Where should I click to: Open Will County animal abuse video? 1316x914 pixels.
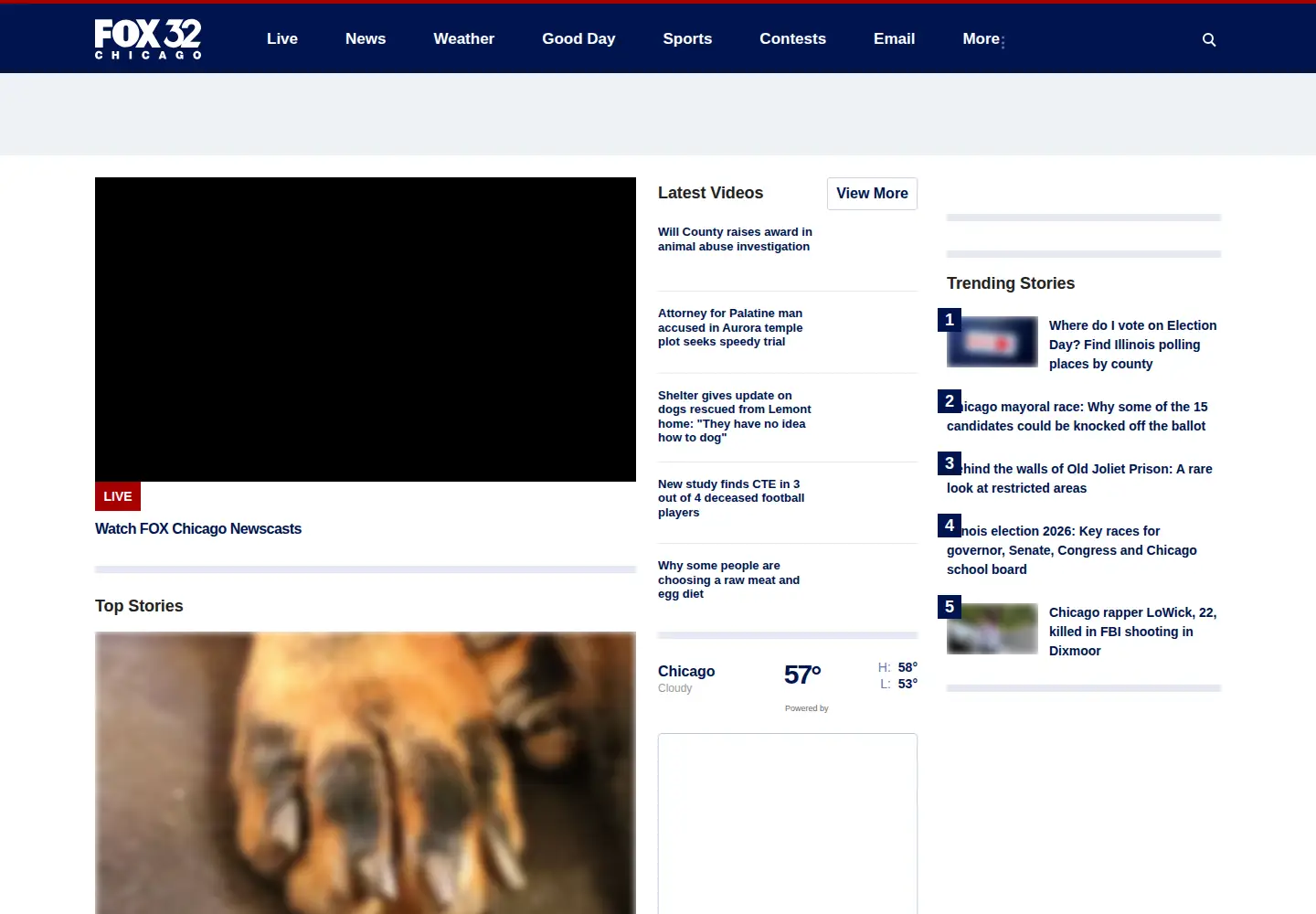point(735,239)
